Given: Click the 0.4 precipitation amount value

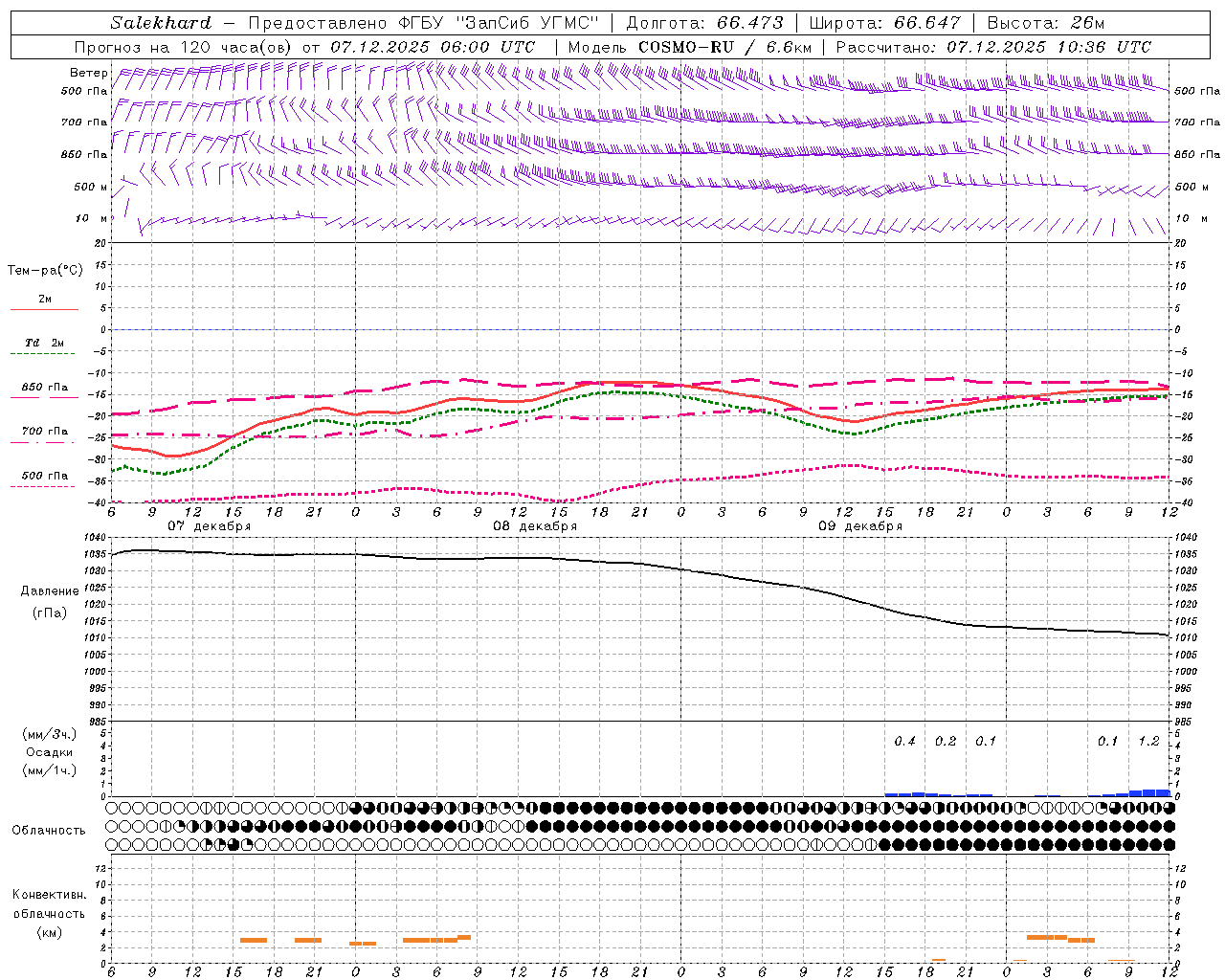Looking at the screenshot, I should point(904,742).
